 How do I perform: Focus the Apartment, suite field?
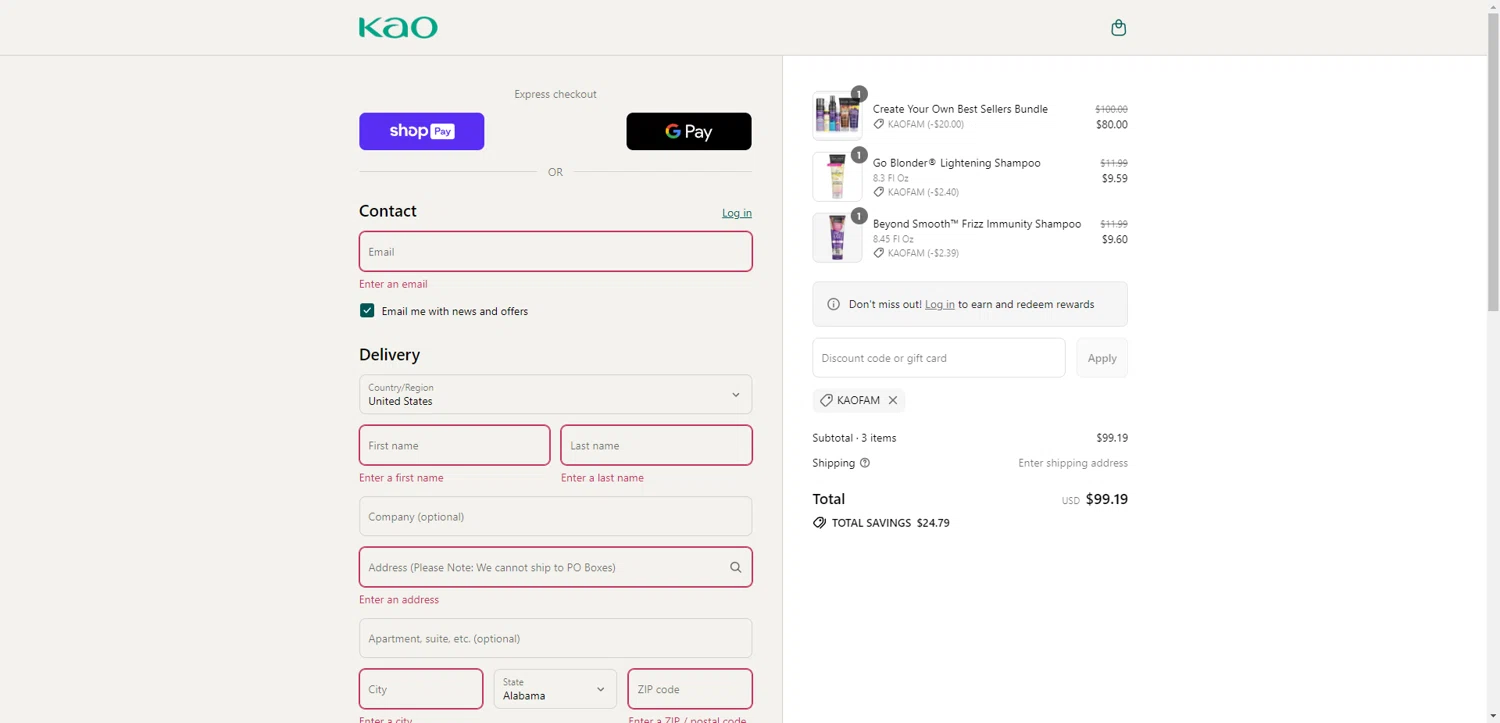(555, 638)
